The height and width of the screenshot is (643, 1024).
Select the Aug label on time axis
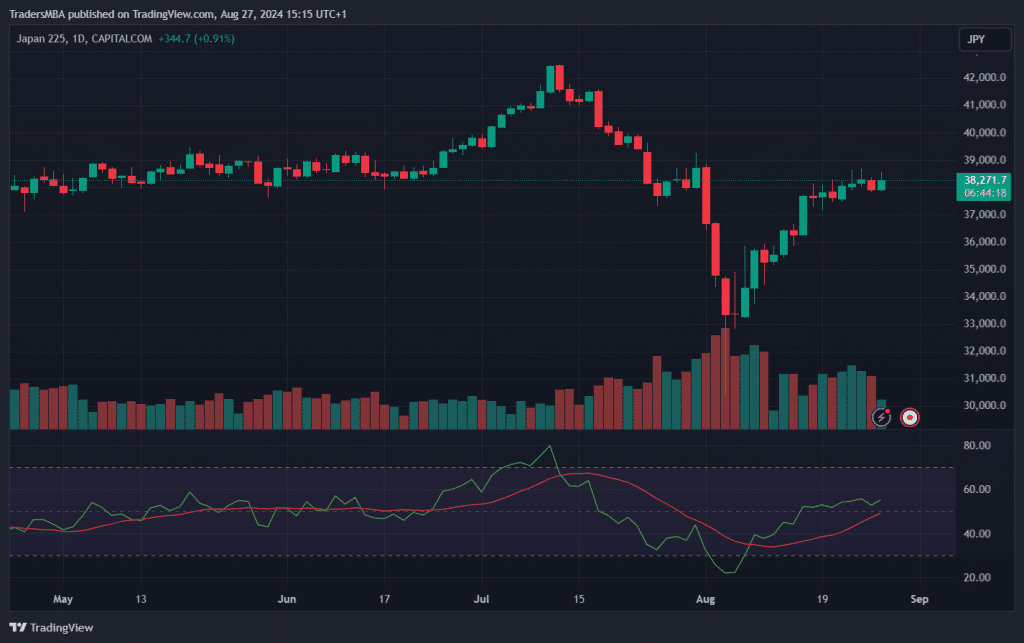tap(706, 600)
